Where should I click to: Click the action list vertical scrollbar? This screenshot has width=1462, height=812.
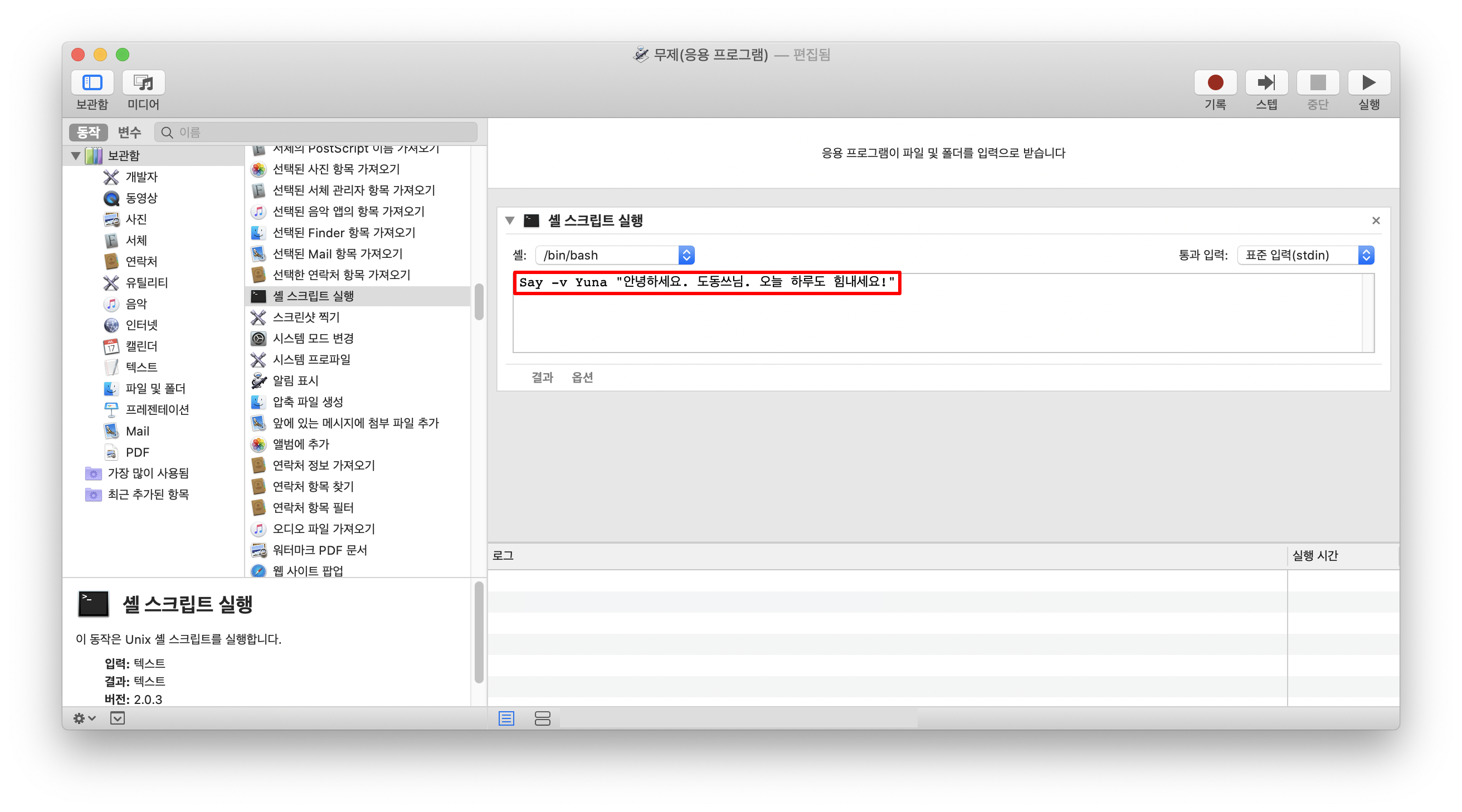[x=479, y=302]
